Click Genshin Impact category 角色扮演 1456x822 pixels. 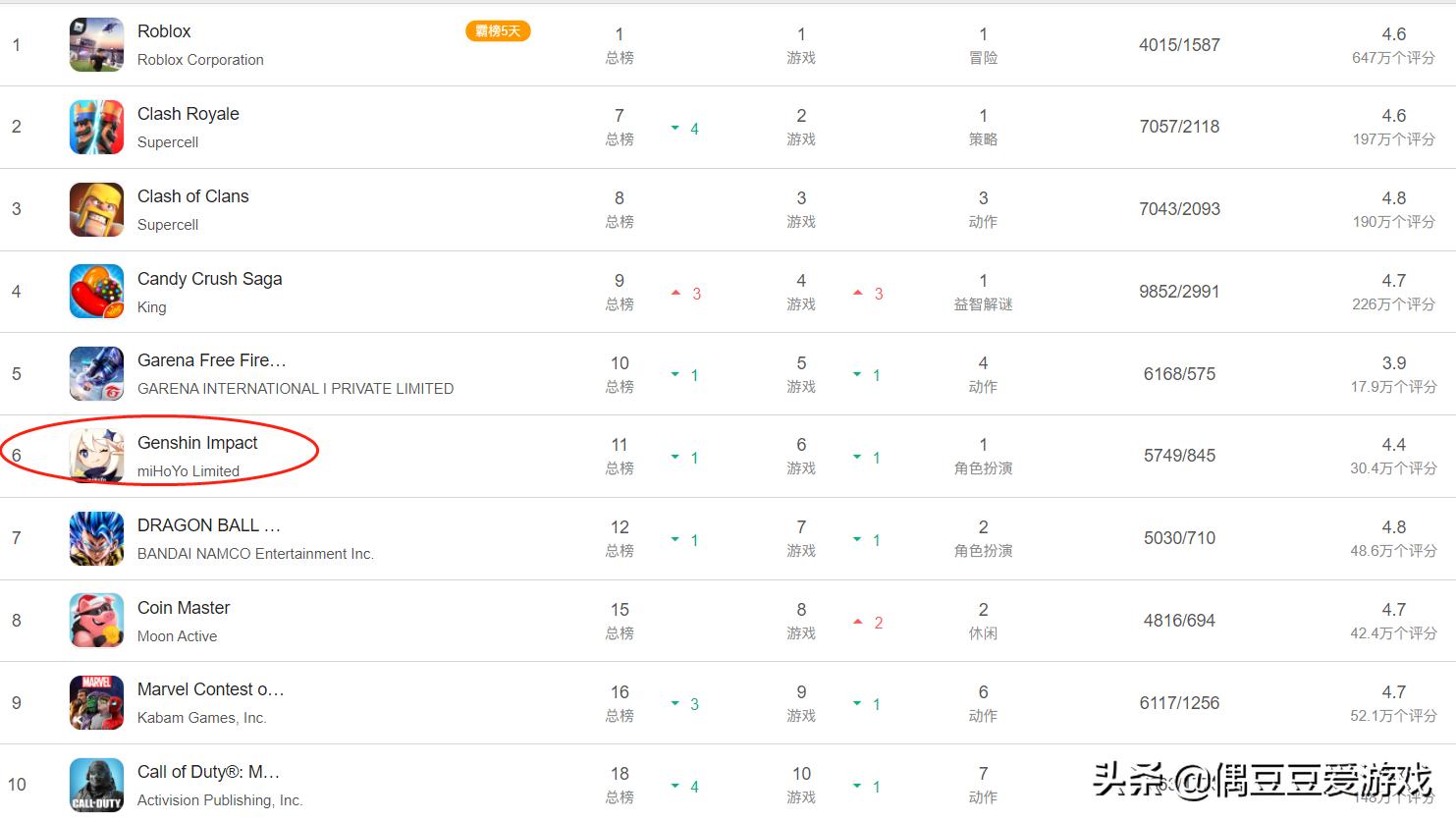pyautogui.click(x=984, y=468)
